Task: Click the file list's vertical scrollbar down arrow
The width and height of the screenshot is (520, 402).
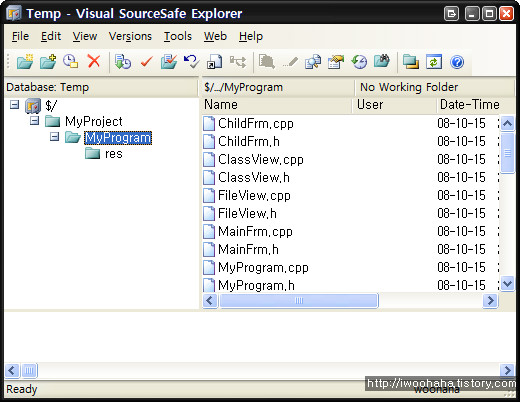Action: pyautogui.click(x=507, y=284)
